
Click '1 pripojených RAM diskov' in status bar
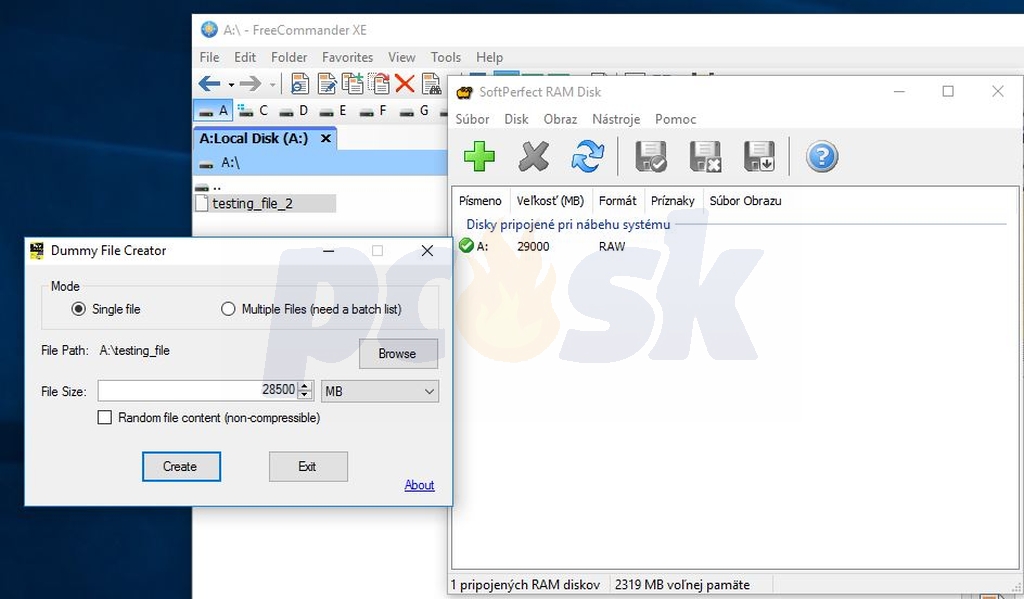pyautogui.click(x=525, y=585)
